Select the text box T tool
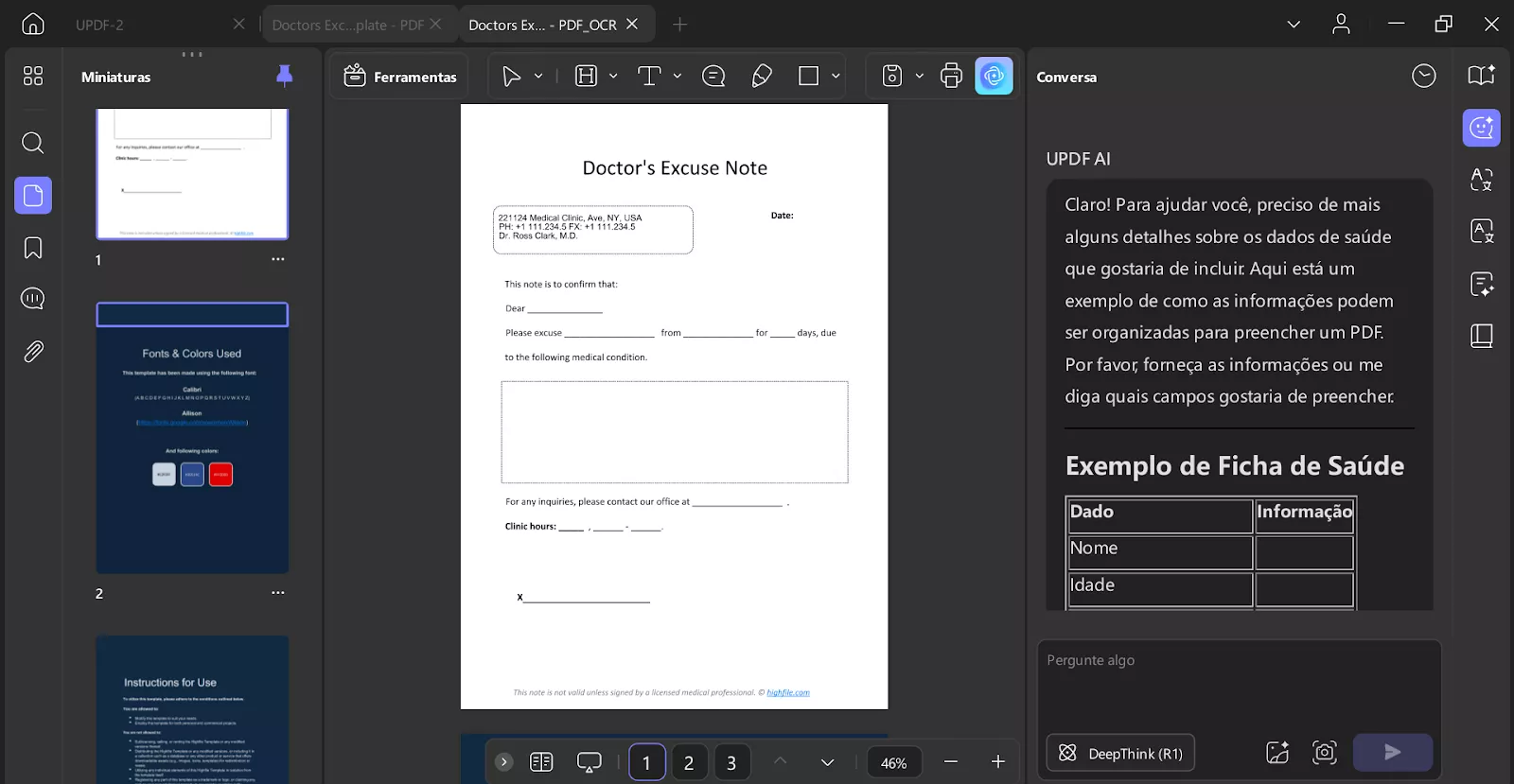Screen dimensions: 1514x784 pos(649,77)
